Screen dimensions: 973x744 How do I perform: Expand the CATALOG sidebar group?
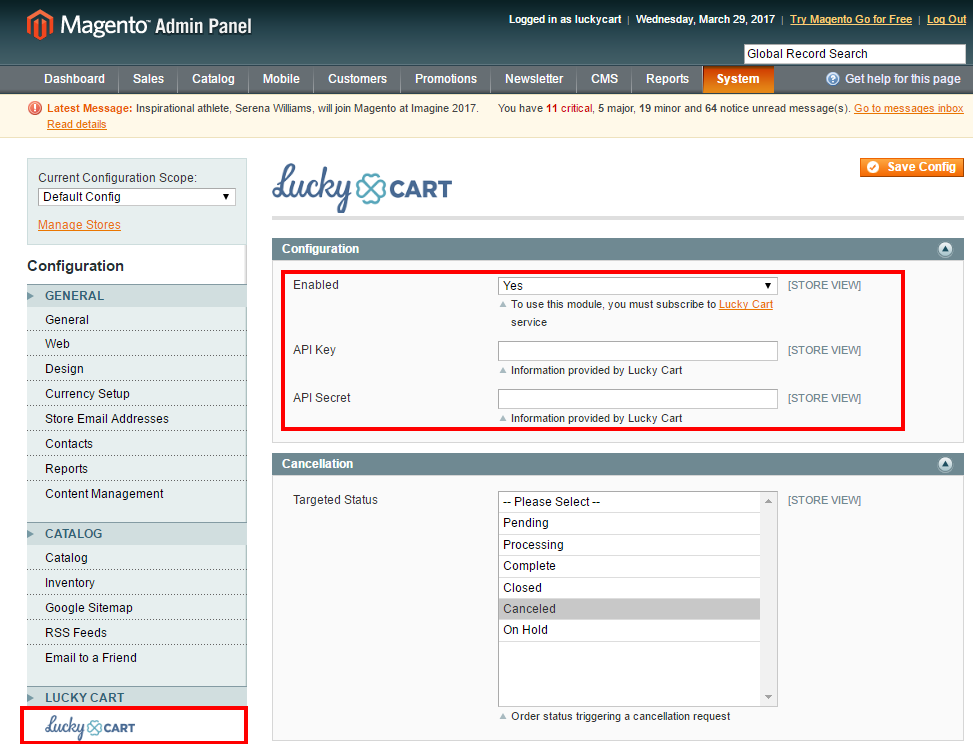click(x=73, y=534)
